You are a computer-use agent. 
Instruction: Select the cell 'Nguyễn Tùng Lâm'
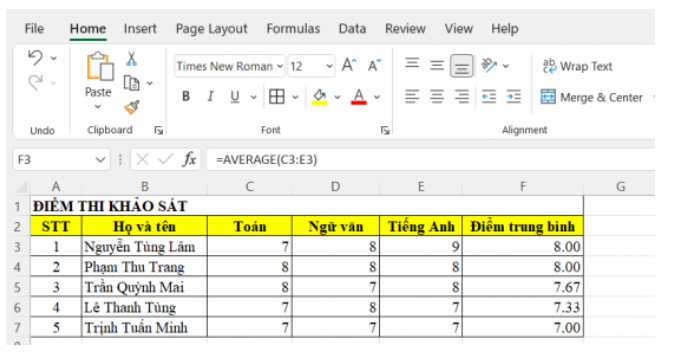(x=144, y=247)
